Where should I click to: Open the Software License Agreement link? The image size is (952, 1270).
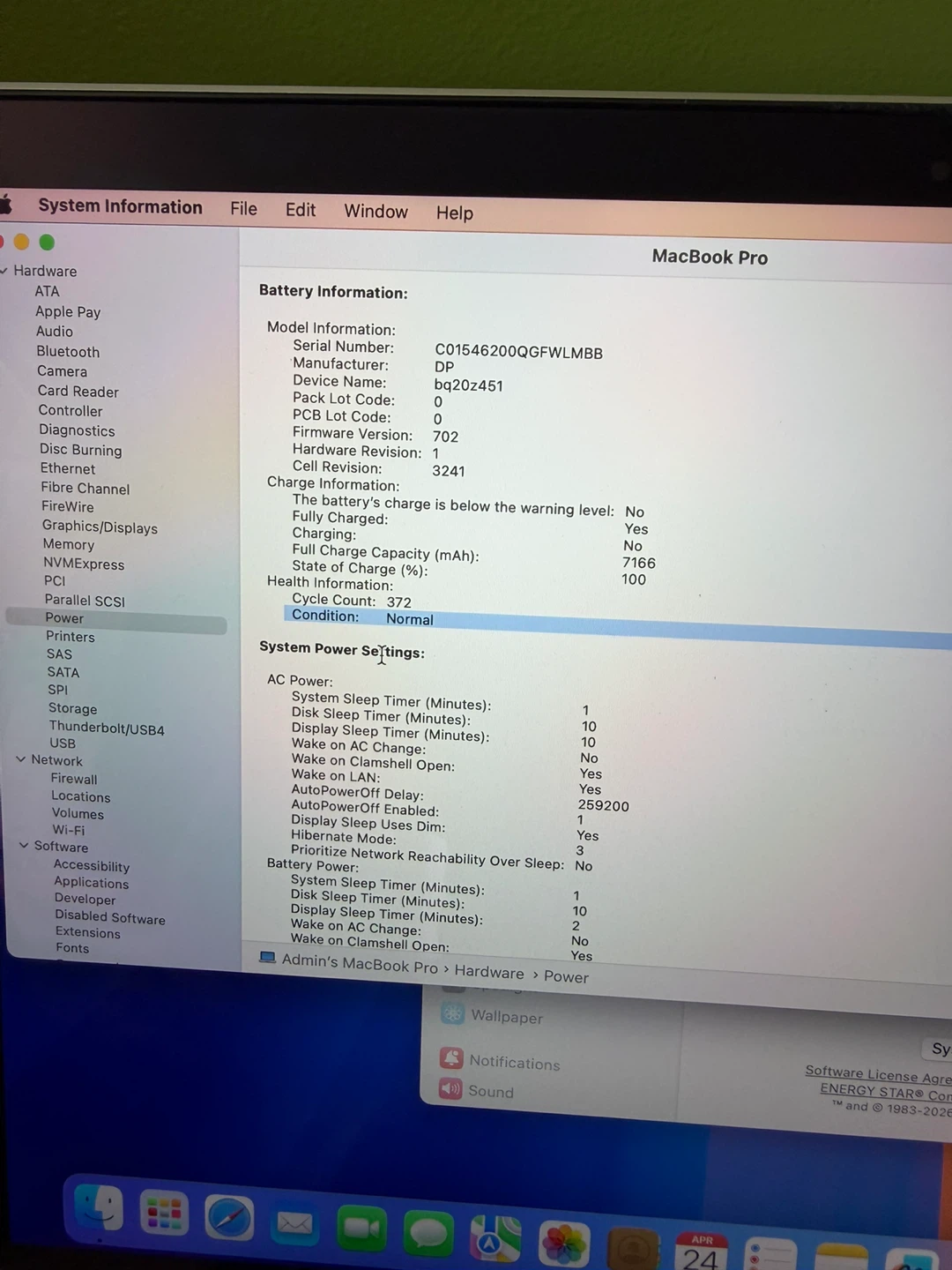coord(878,1075)
